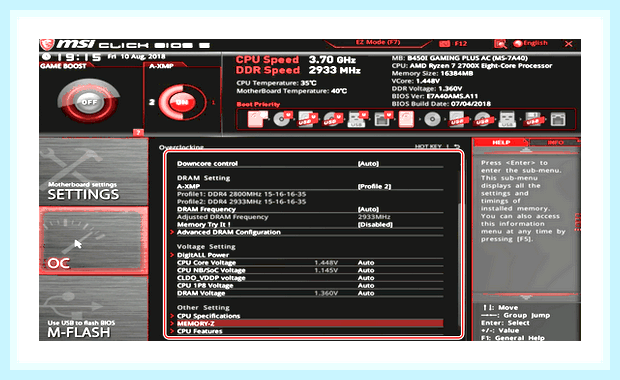Expand Advanced DRAM Configuration submenu
This screenshot has width=620, height=380.
coord(229,232)
